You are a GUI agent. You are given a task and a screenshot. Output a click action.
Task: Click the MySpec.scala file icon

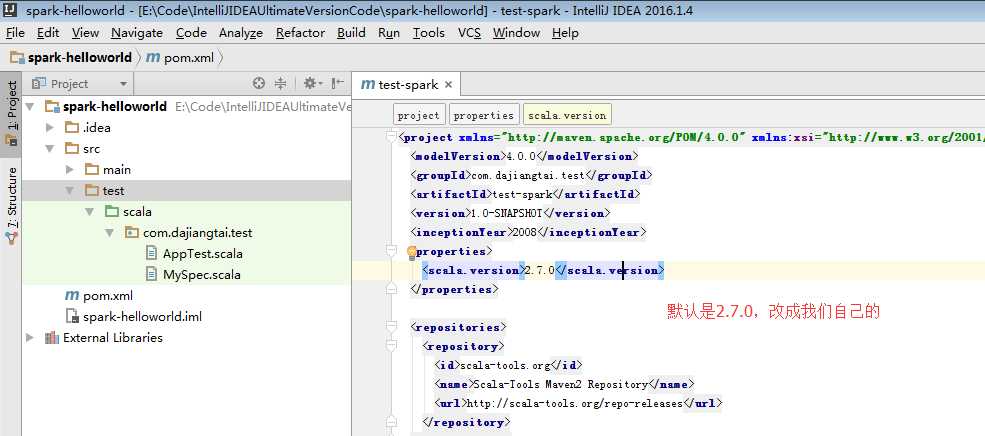tap(151, 274)
